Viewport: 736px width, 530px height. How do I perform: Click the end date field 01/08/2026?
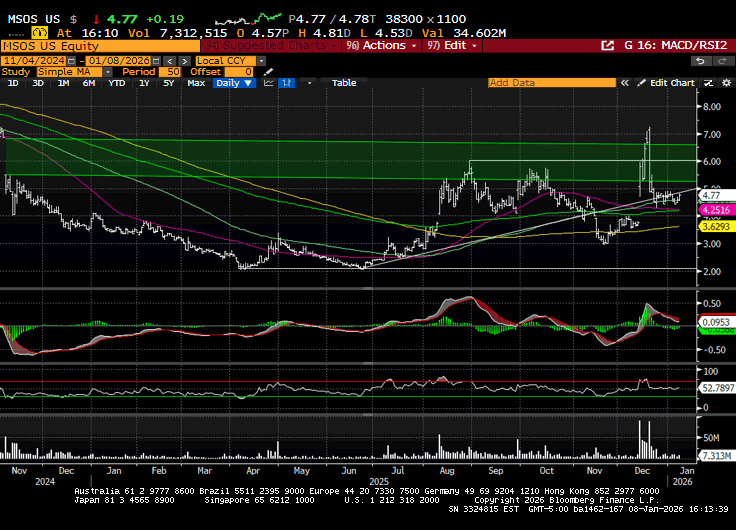119,61
